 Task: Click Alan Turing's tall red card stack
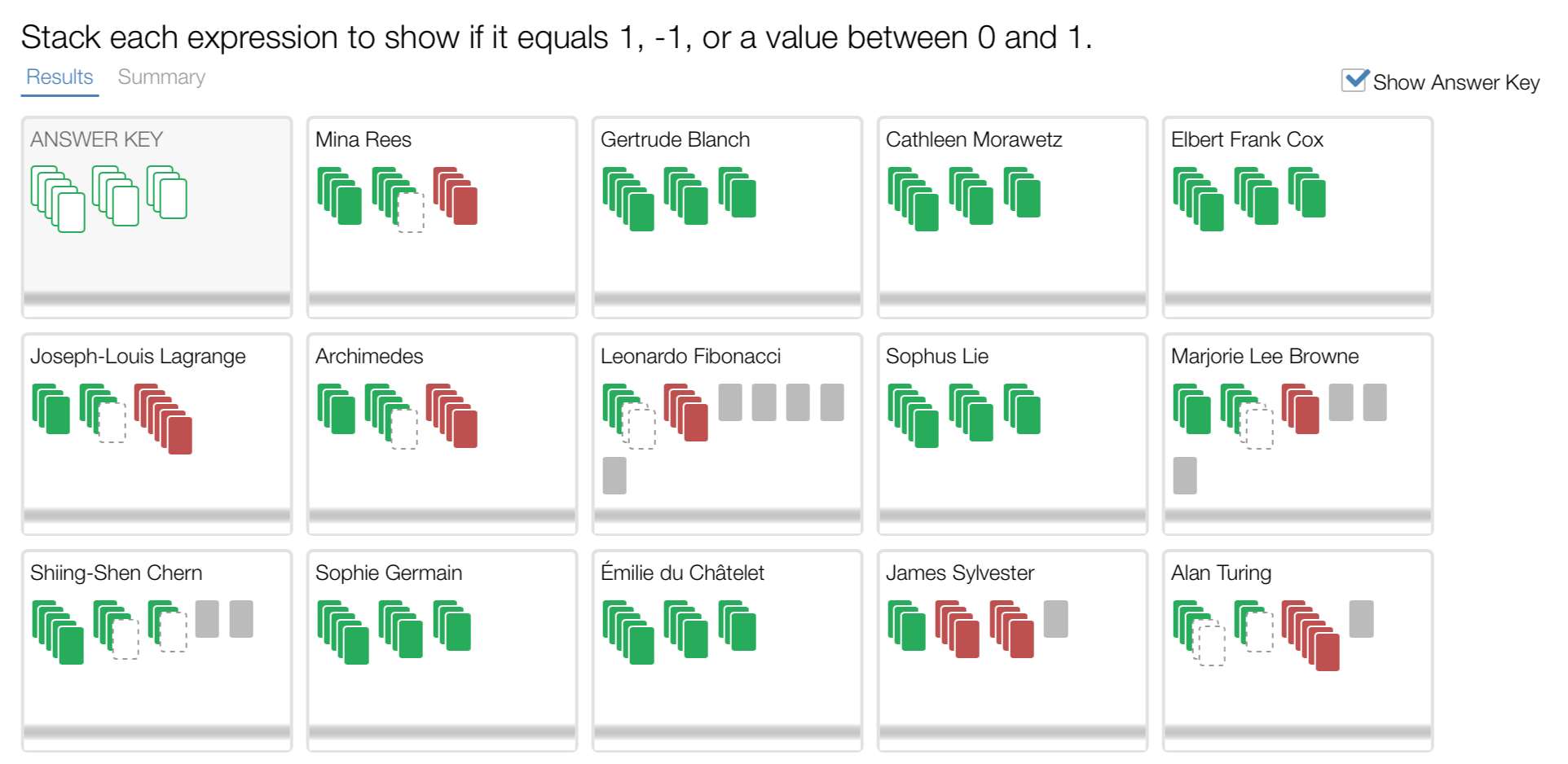coord(1310,635)
